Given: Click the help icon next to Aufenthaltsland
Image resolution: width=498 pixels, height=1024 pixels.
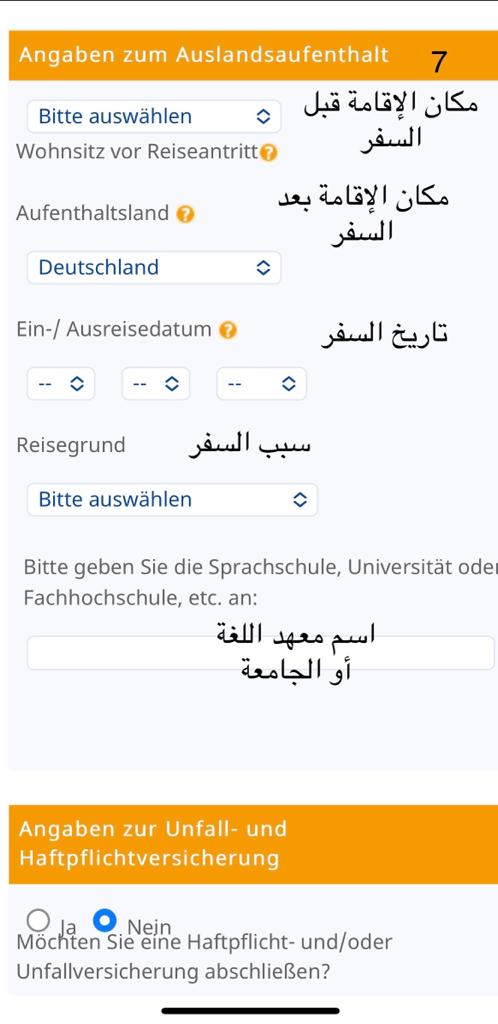Looking at the screenshot, I should click(185, 214).
